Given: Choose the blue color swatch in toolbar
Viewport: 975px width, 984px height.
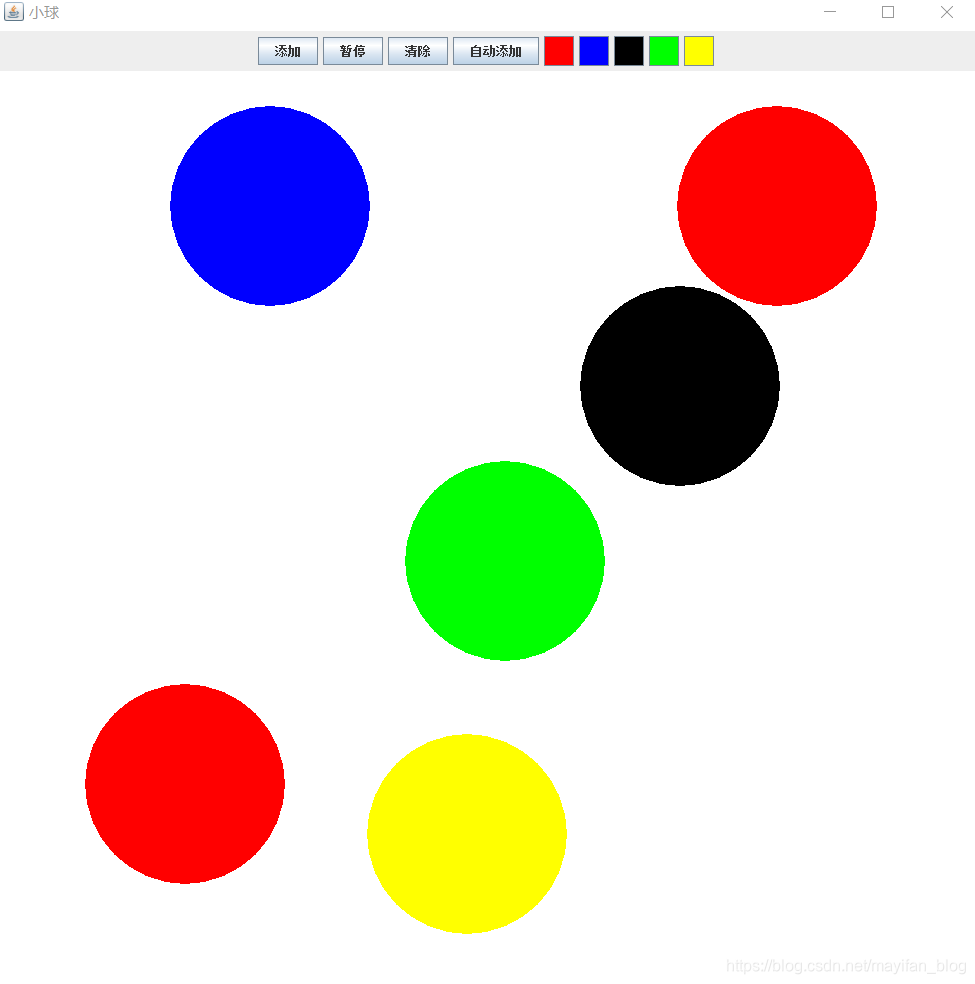Looking at the screenshot, I should [x=594, y=51].
